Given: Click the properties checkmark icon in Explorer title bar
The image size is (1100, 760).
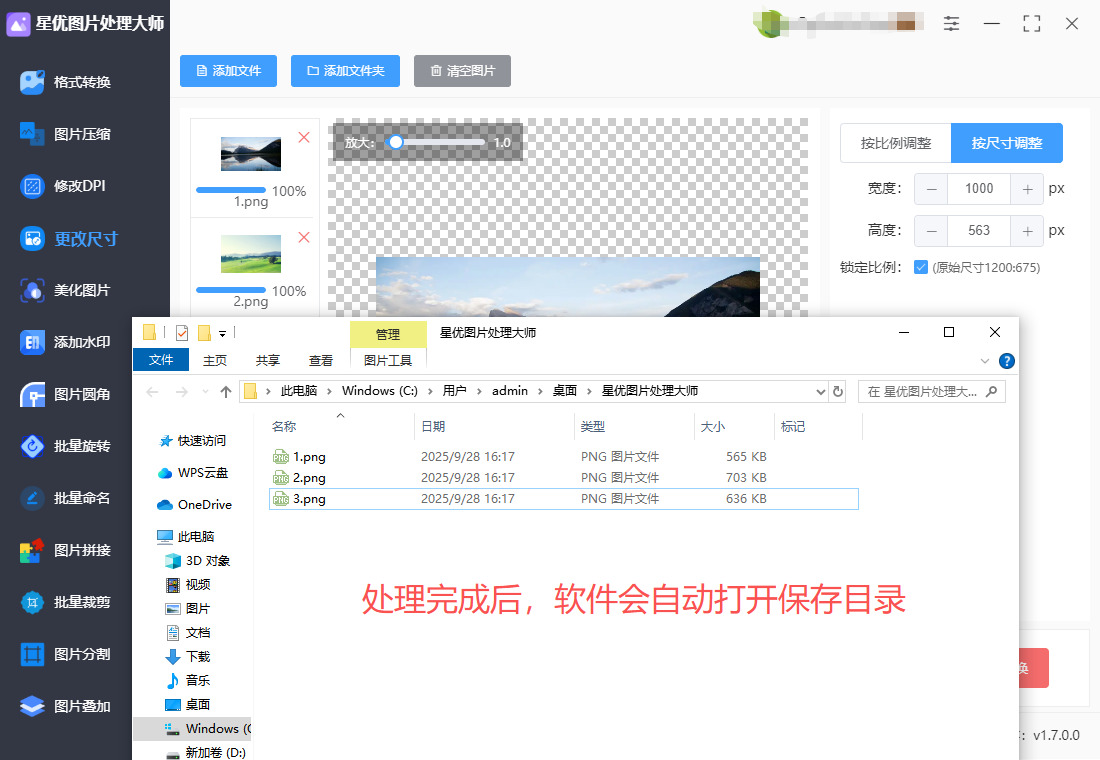Looking at the screenshot, I should (182, 333).
